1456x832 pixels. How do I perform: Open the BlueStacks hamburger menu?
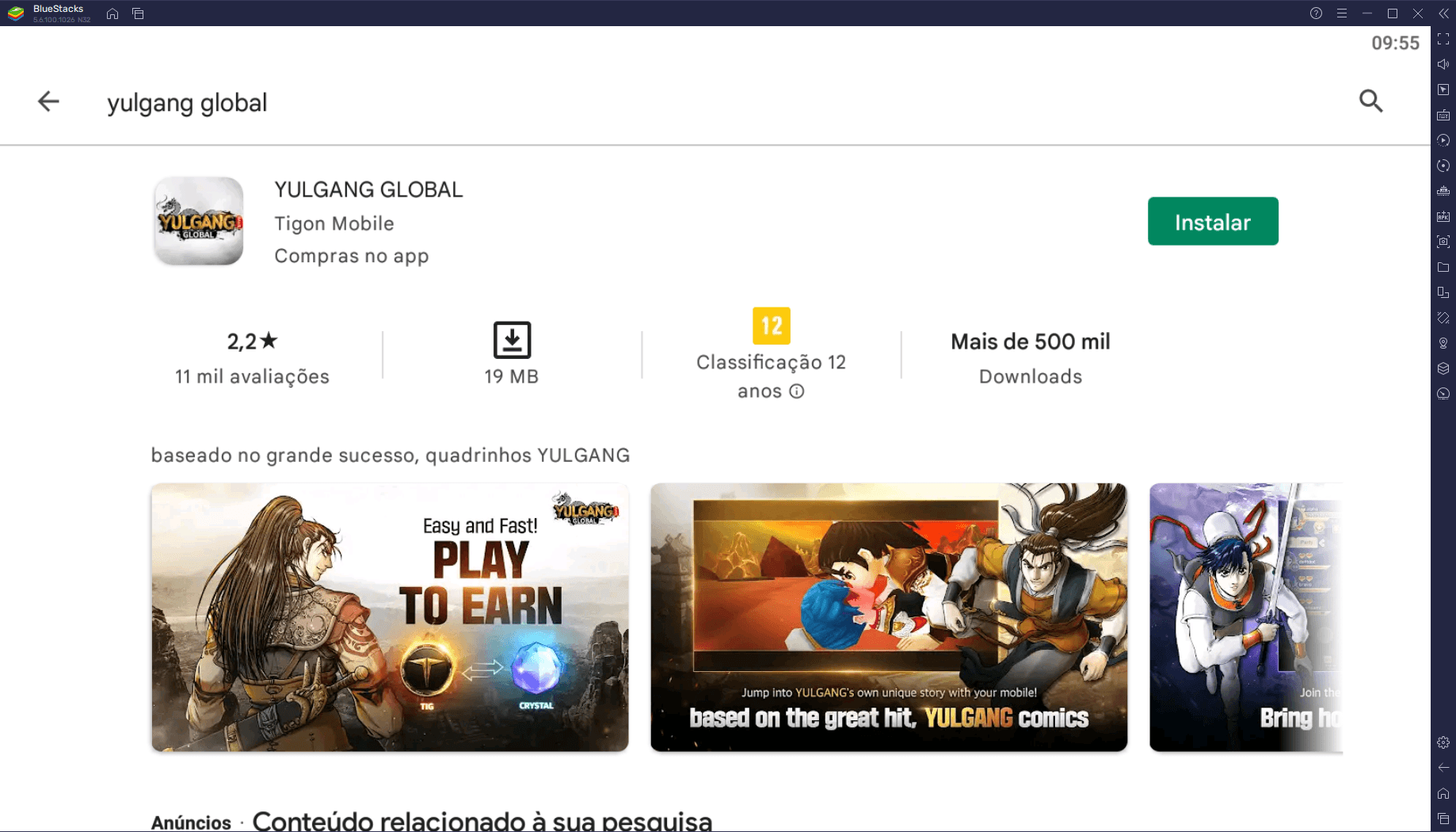pos(1341,13)
